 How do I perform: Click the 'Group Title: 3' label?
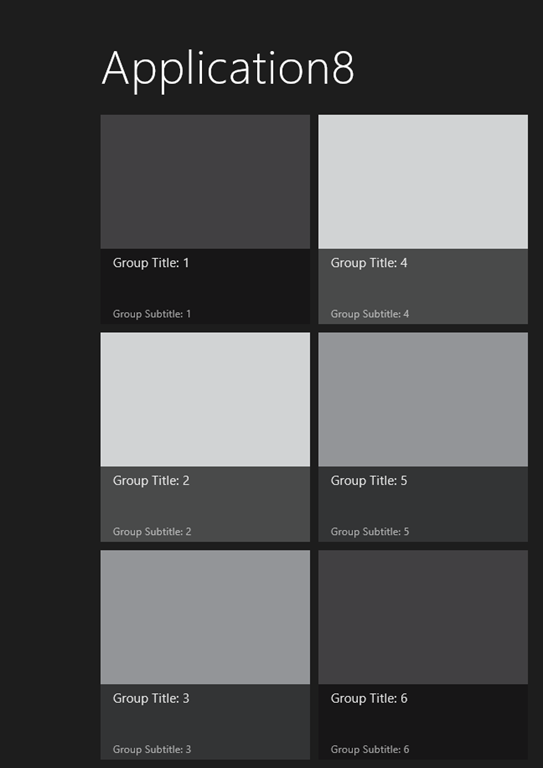click(151, 698)
